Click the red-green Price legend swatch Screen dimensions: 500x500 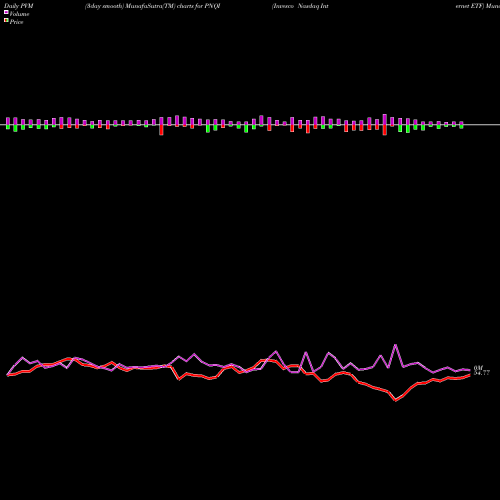click(6, 20)
